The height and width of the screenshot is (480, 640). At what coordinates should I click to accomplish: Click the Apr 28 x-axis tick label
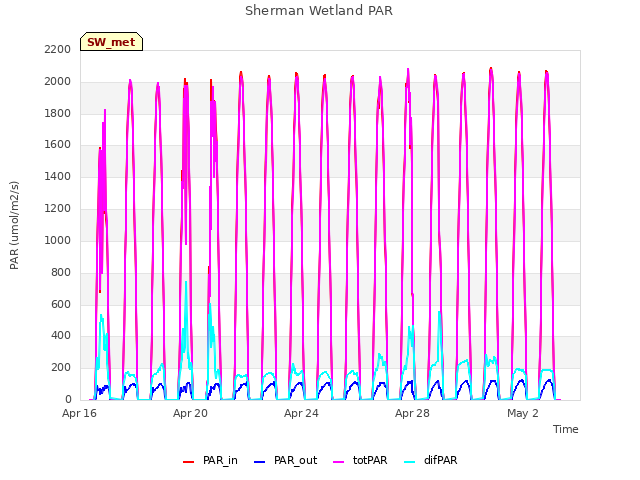[412, 413]
